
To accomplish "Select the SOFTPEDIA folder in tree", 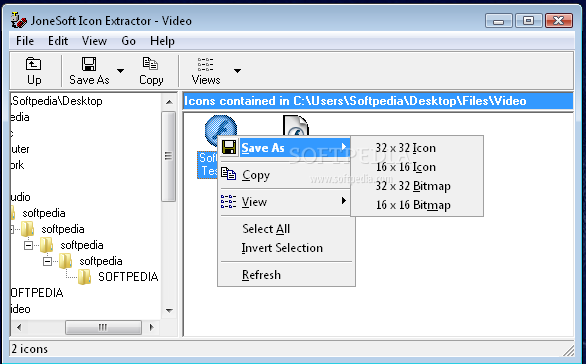I will pos(128,277).
